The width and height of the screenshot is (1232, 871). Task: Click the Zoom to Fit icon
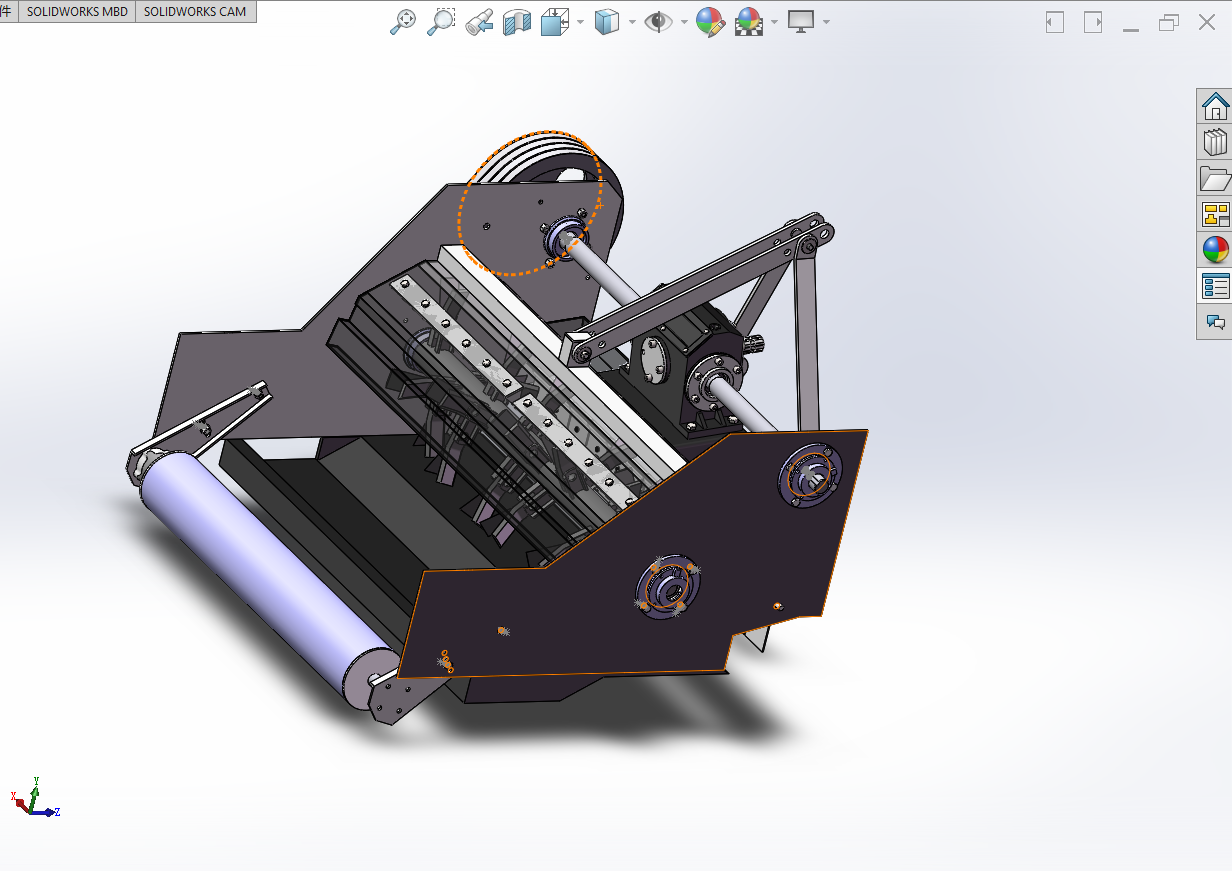[x=402, y=22]
